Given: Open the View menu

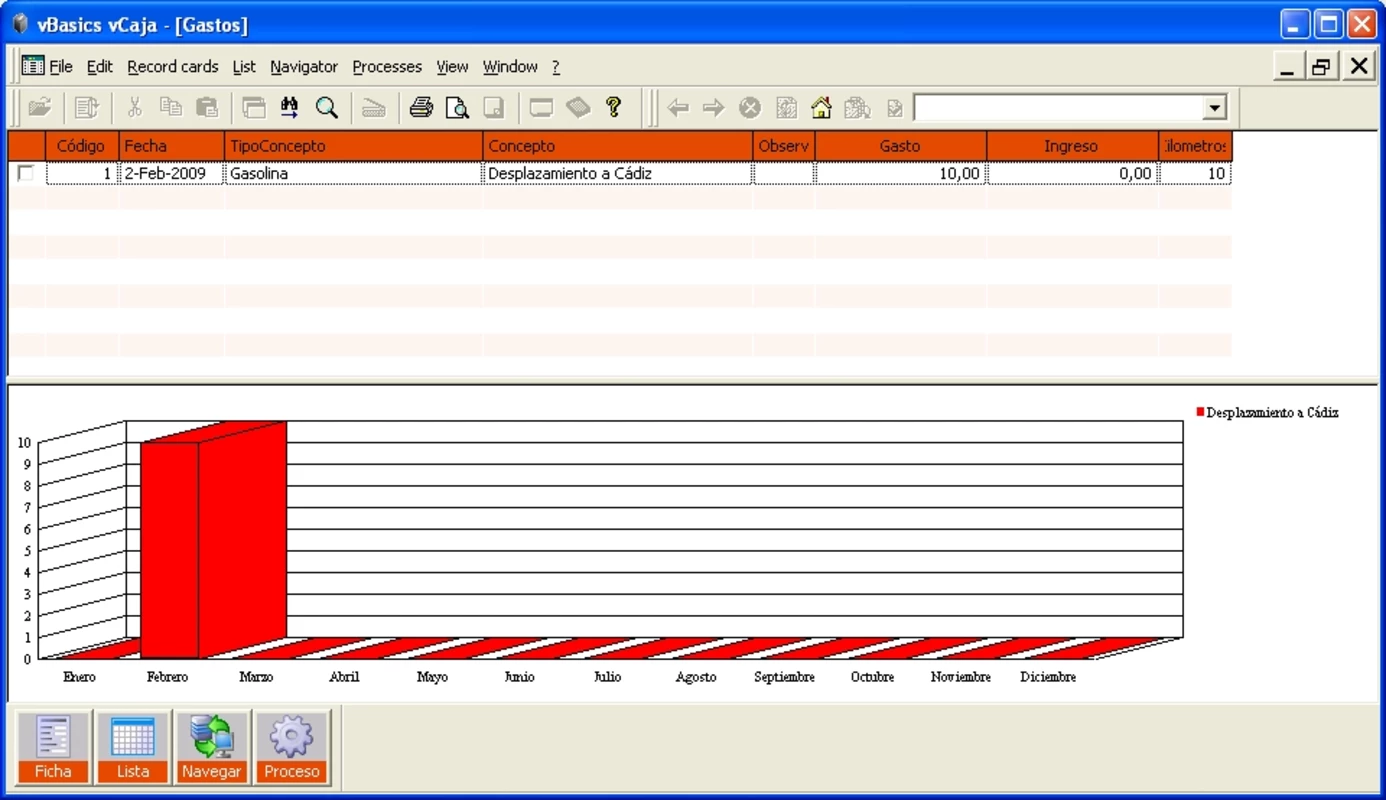Looking at the screenshot, I should tap(452, 67).
